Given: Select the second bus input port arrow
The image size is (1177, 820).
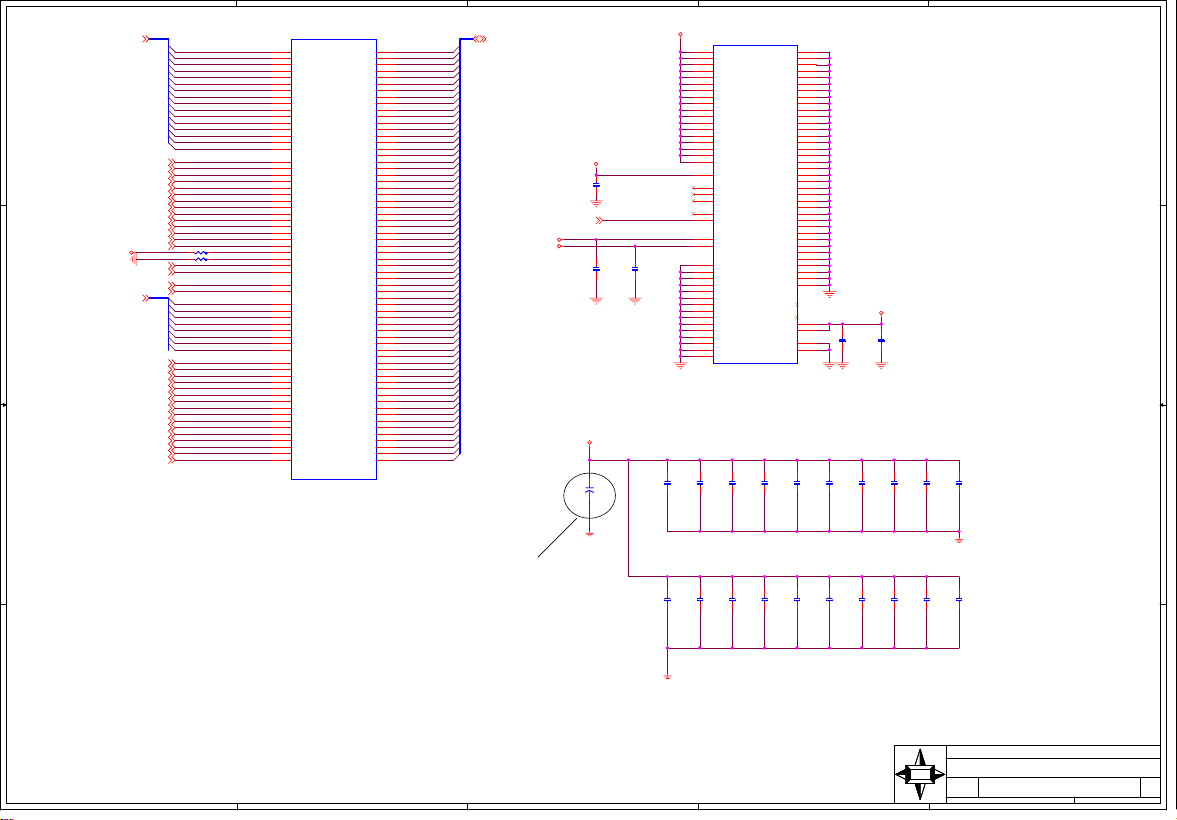Looking at the screenshot, I should tap(146, 298).
